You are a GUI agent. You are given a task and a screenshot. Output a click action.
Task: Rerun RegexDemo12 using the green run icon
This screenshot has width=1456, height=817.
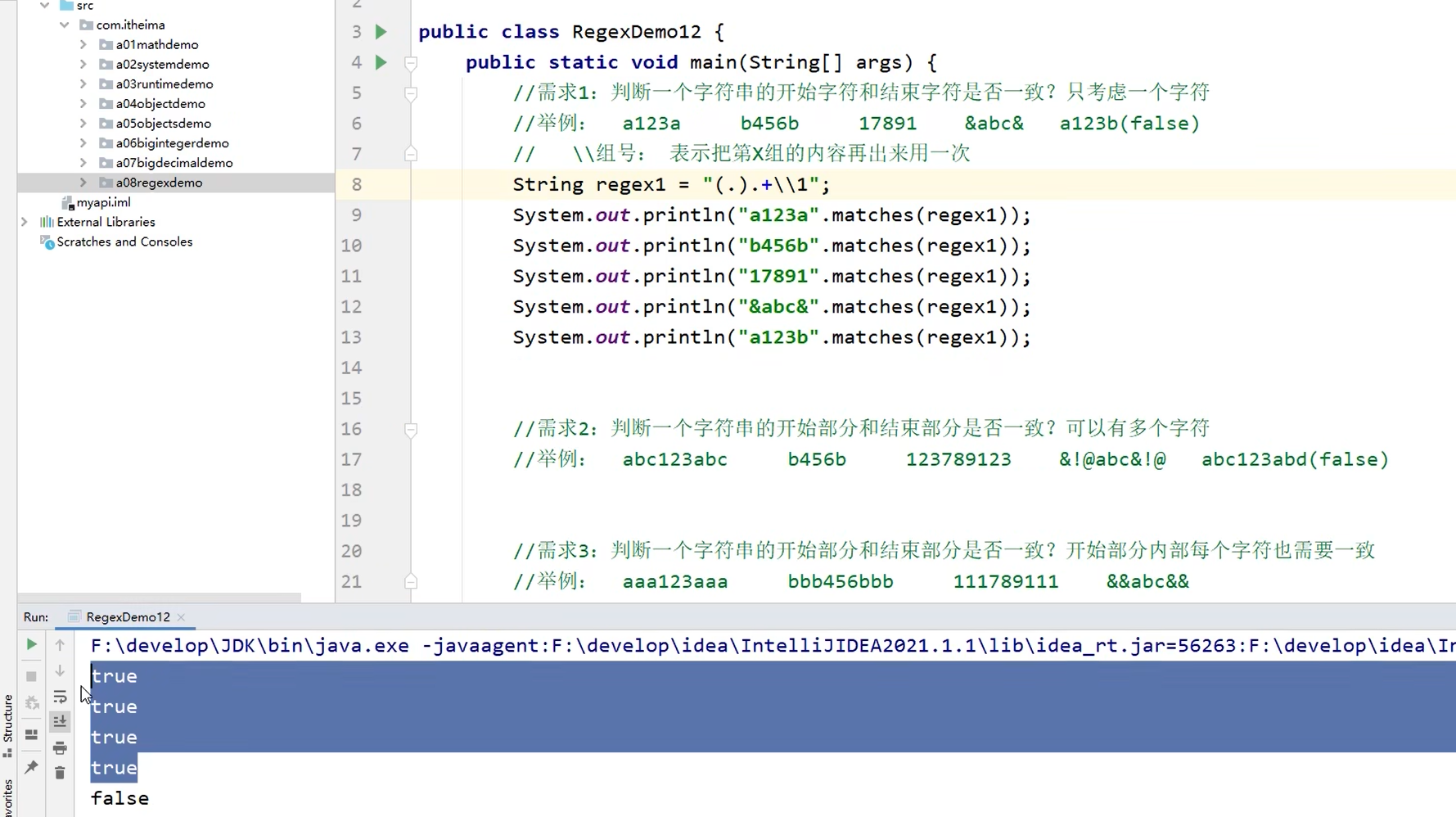pyautogui.click(x=31, y=644)
